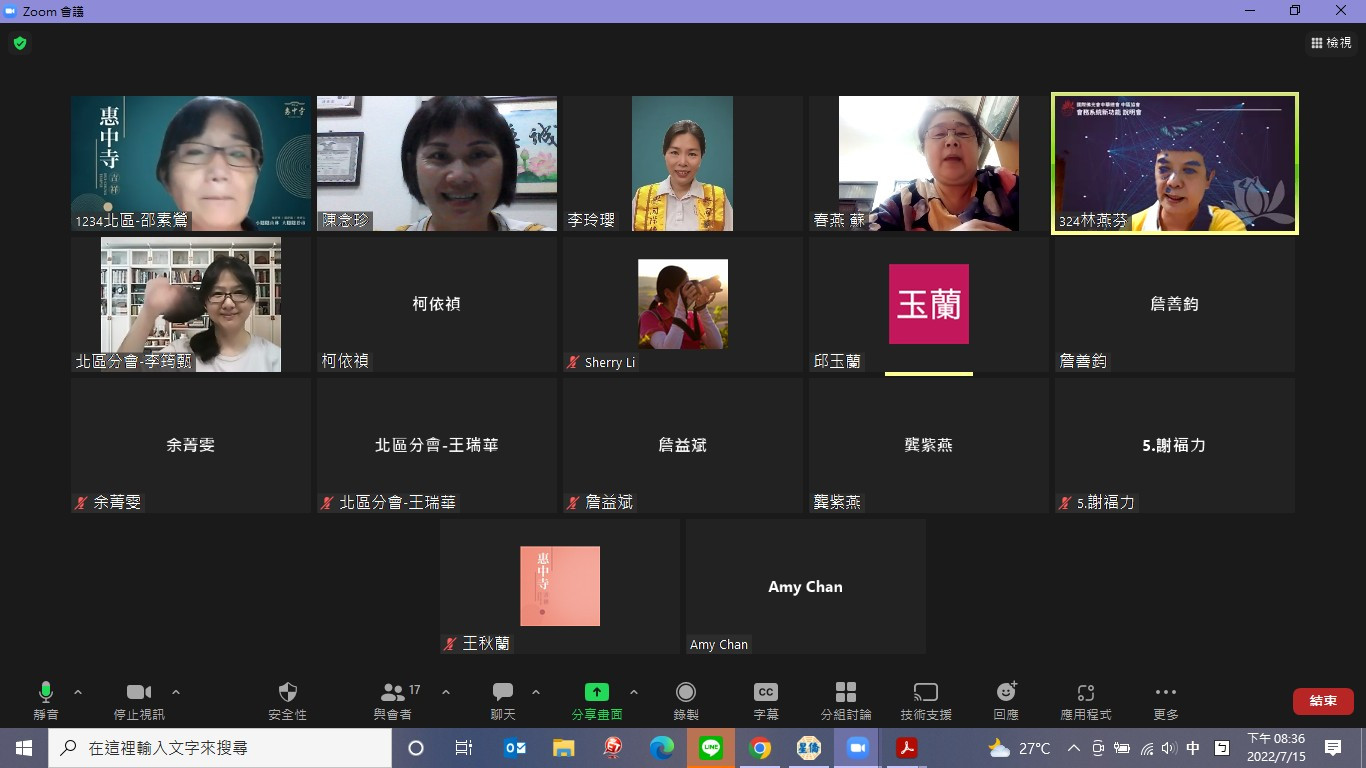
Task: Mute the microphone (靜音)
Action: coord(46,693)
